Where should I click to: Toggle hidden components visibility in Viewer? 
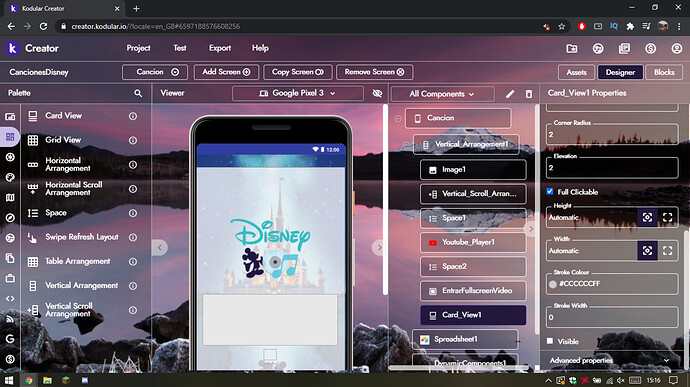[x=377, y=93]
